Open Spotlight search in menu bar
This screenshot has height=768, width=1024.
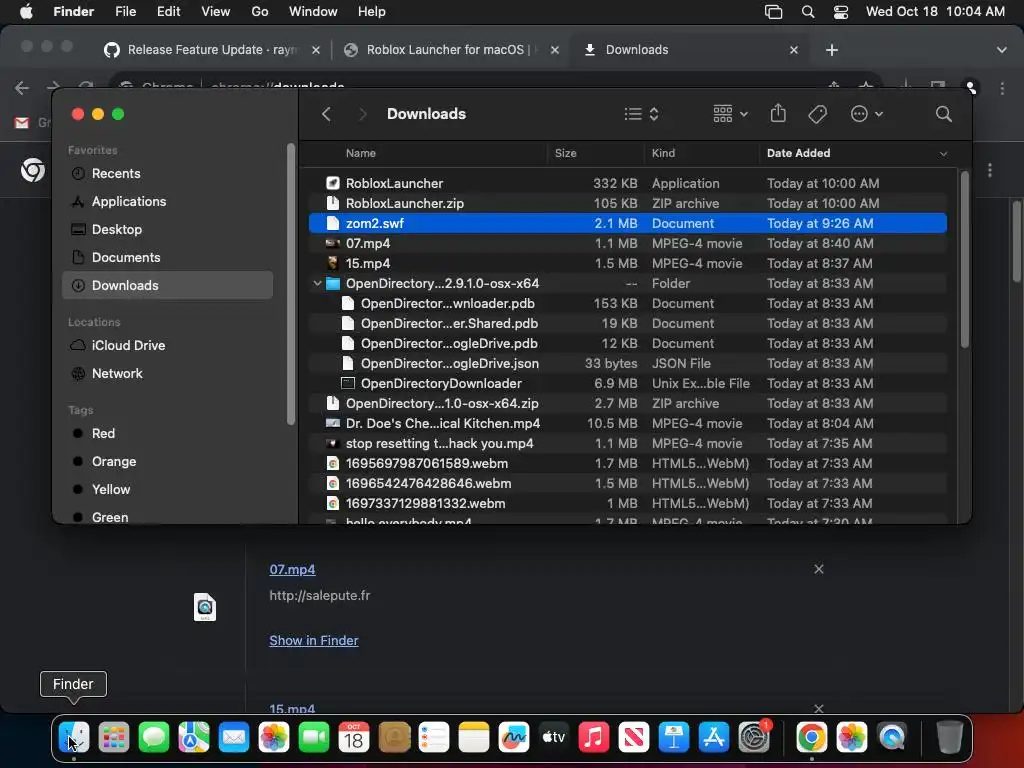808,12
